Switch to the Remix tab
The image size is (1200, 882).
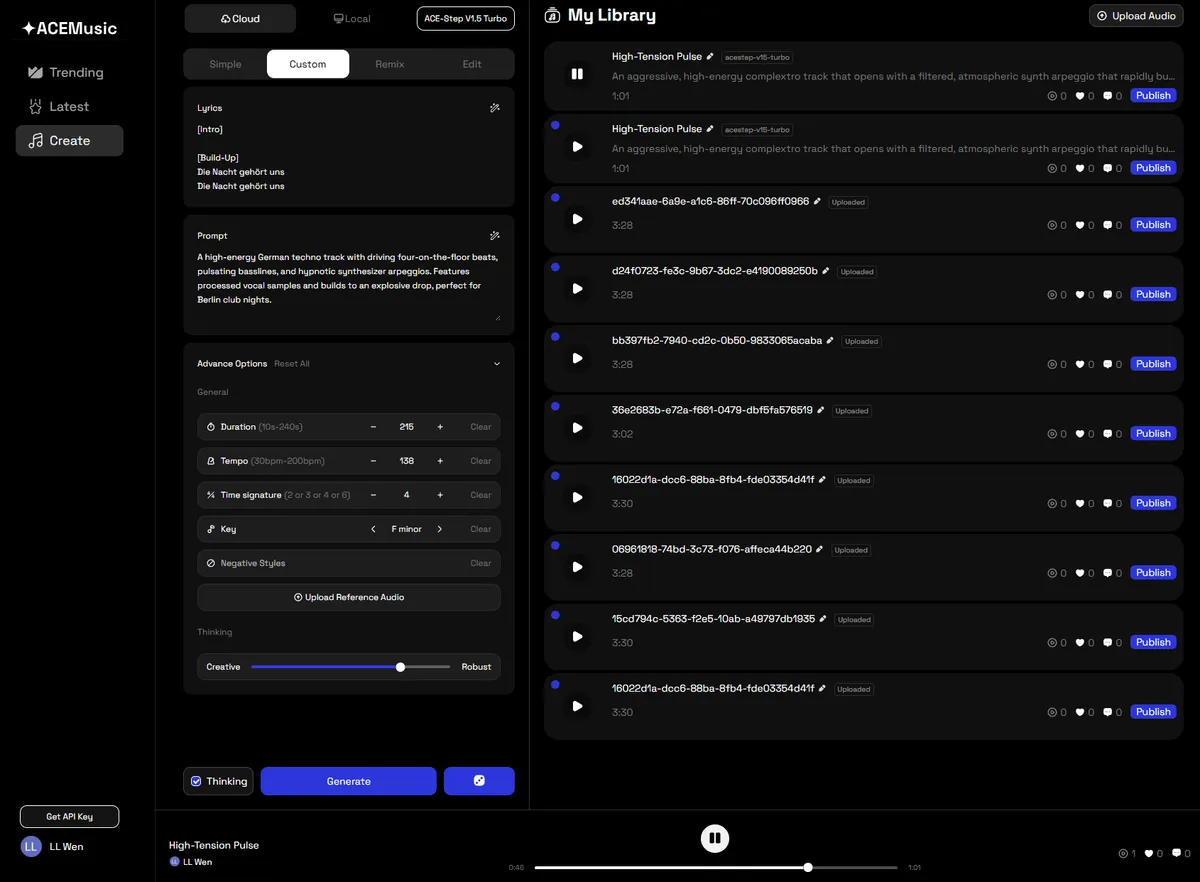[x=390, y=64]
